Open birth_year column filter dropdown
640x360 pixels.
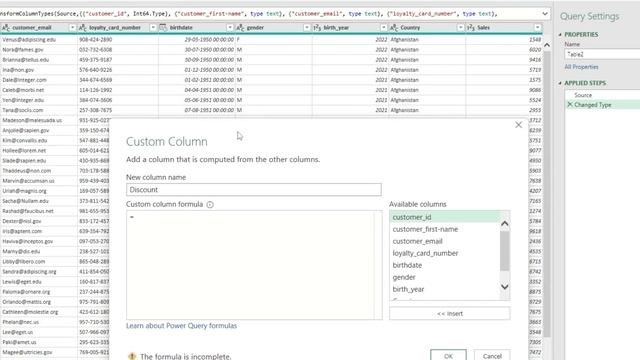click(x=383, y=28)
